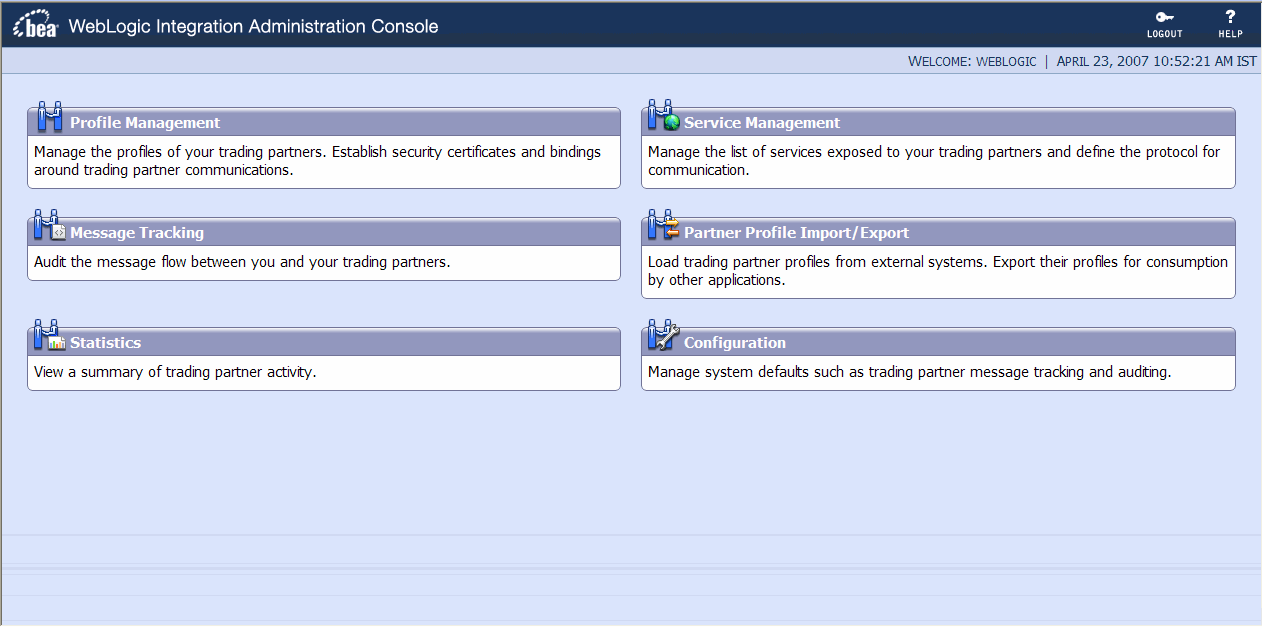The height and width of the screenshot is (627, 1262).
Task: Click the 'Manage the list of services' description
Action: tap(934, 161)
